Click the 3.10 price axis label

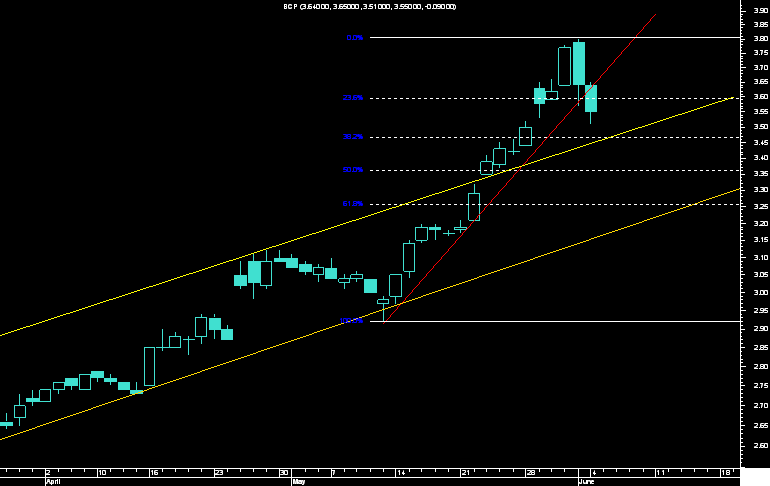pos(761,257)
